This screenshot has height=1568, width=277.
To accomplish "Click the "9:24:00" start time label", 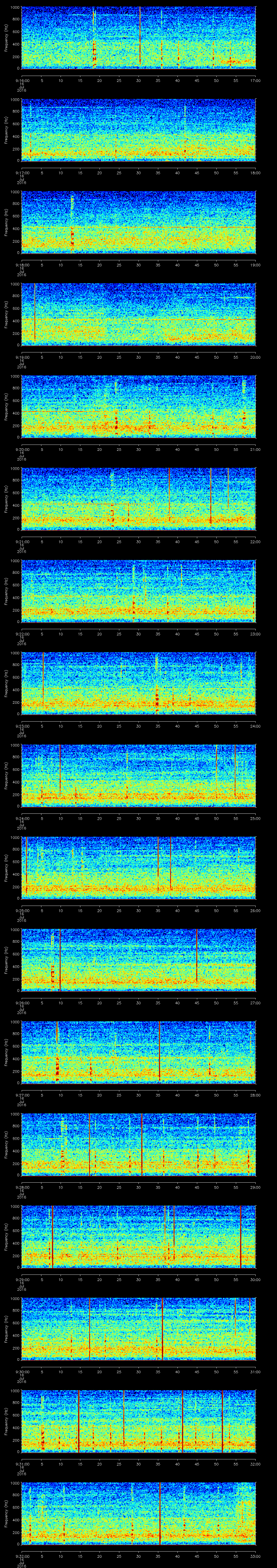I will point(22,818).
